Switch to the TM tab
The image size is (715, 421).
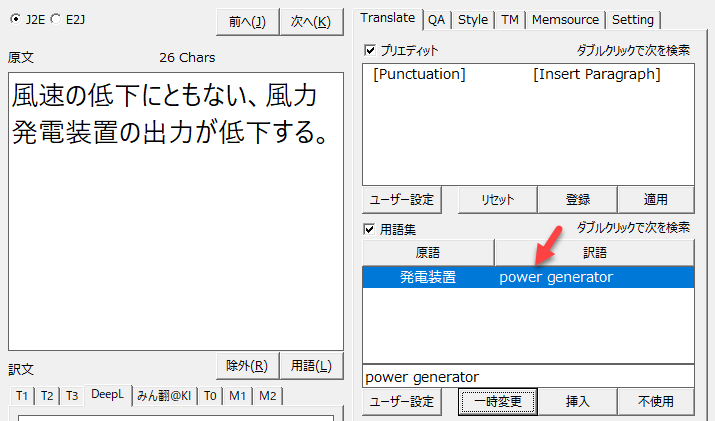(510, 19)
